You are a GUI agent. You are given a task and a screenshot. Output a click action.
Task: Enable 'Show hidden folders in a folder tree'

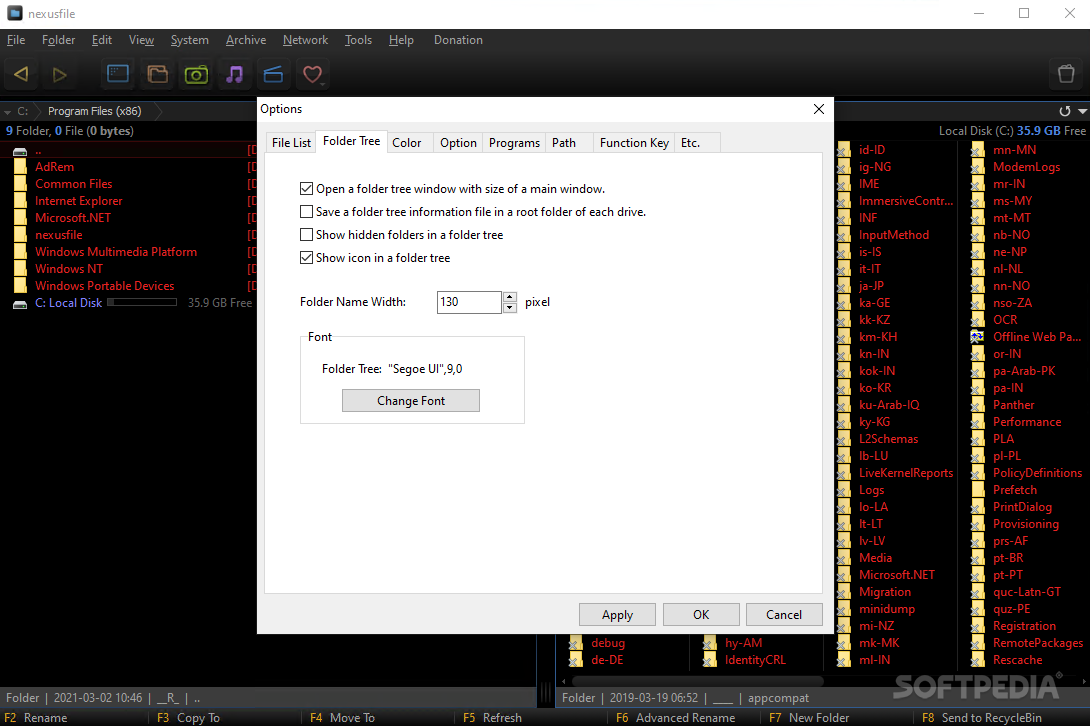[306, 234]
